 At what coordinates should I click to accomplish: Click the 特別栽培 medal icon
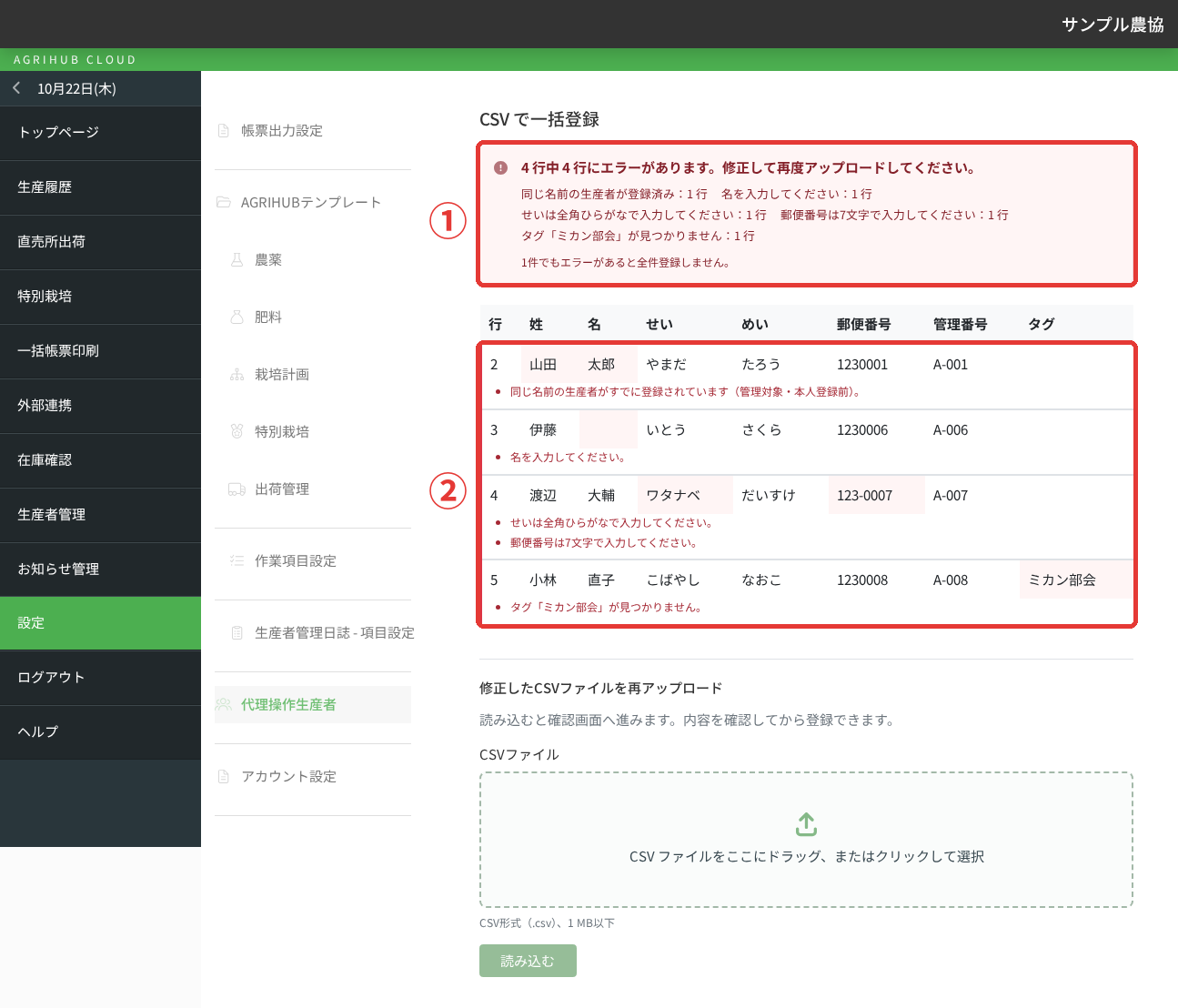click(237, 431)
